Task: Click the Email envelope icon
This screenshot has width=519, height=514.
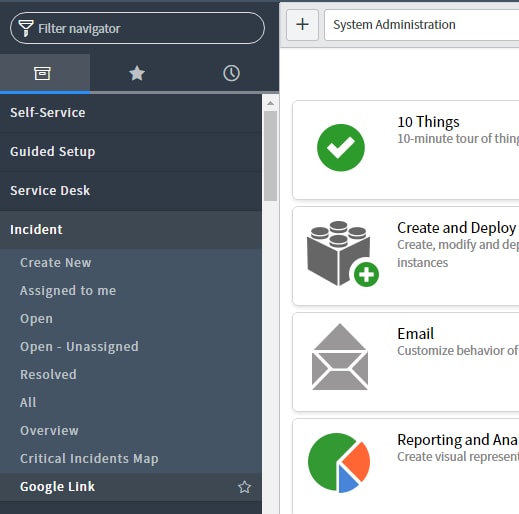Action: (340, 356)
